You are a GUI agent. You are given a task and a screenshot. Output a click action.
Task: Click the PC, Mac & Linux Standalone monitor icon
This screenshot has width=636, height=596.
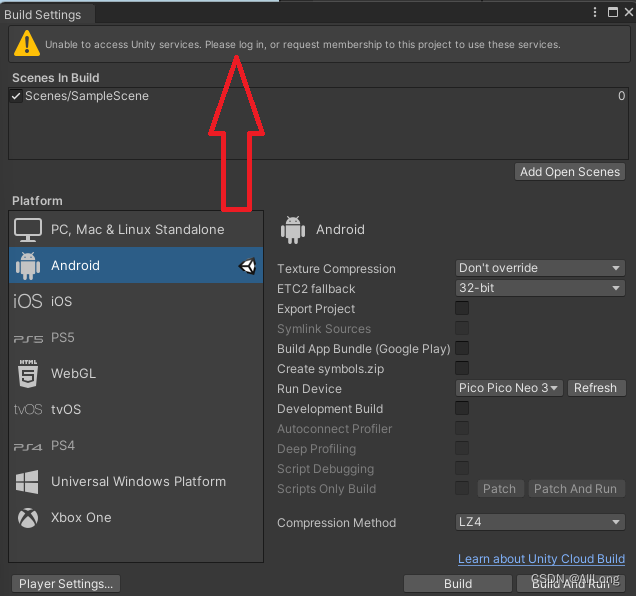tap(28, 230)
